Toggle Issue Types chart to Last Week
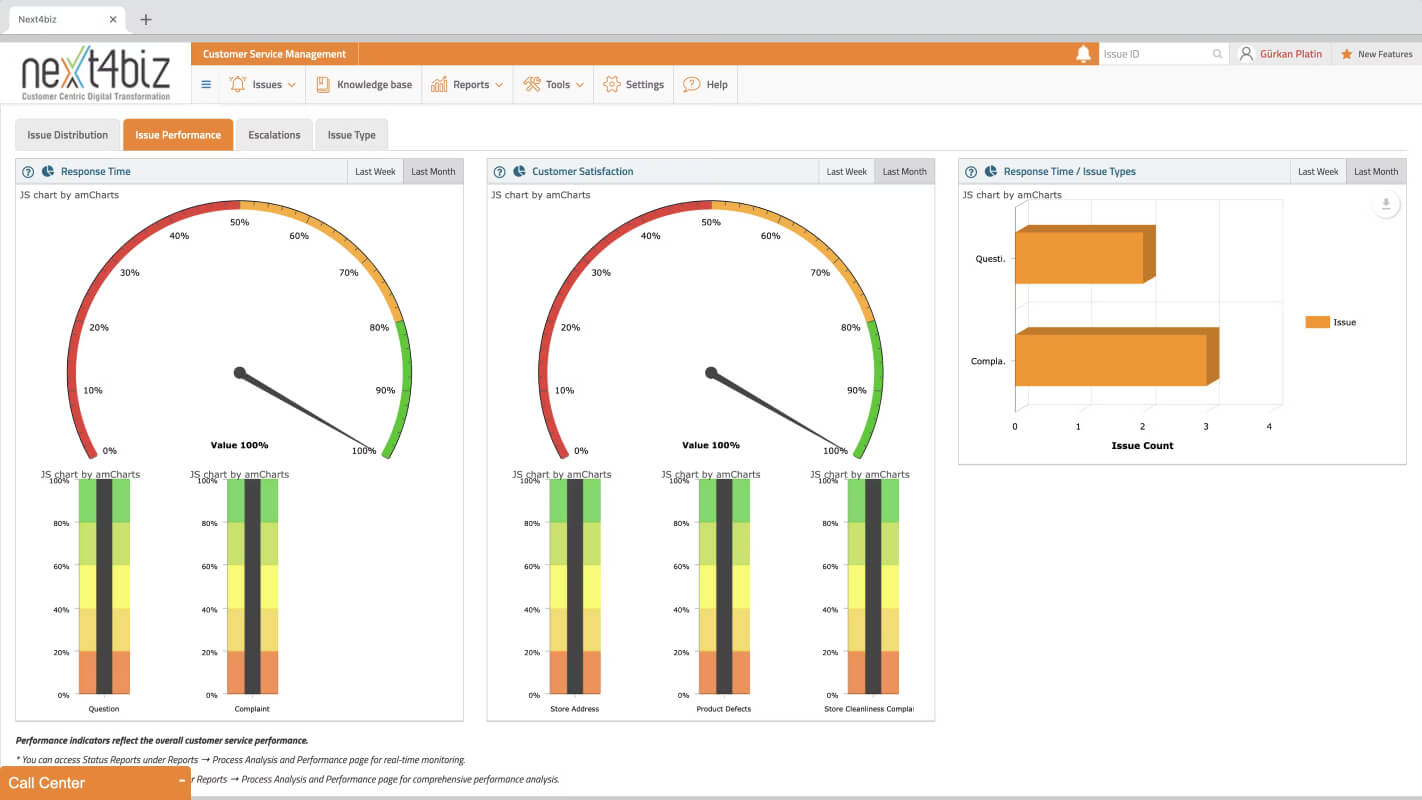Image resolution: width=1422 pixels, height=800 pixels. (1318, 172)
